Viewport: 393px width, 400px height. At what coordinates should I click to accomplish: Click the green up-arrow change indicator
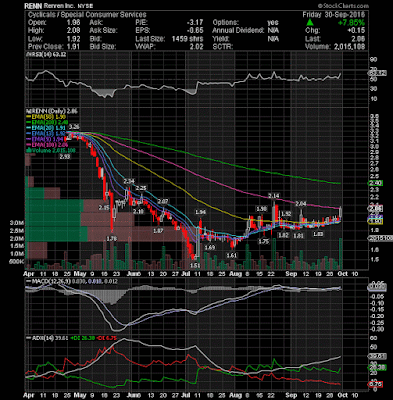click(x=310, y=23)
